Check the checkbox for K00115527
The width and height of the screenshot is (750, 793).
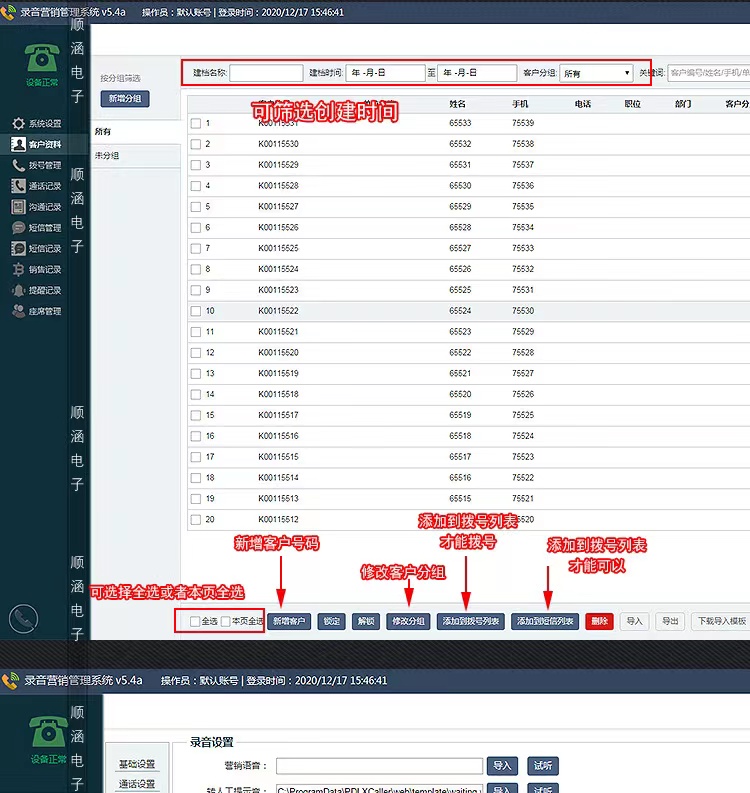point(196,207)
